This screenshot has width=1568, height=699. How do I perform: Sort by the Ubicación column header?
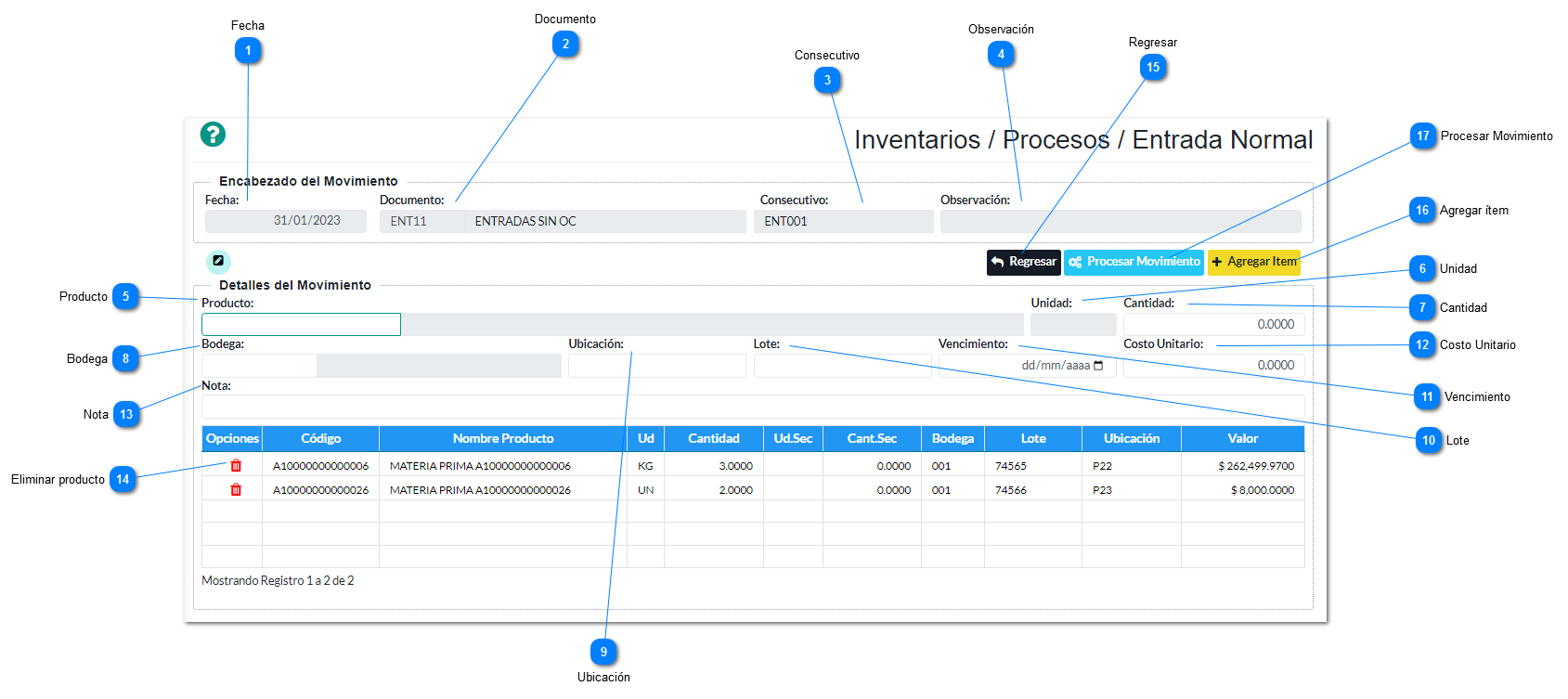click(1132, 439)
